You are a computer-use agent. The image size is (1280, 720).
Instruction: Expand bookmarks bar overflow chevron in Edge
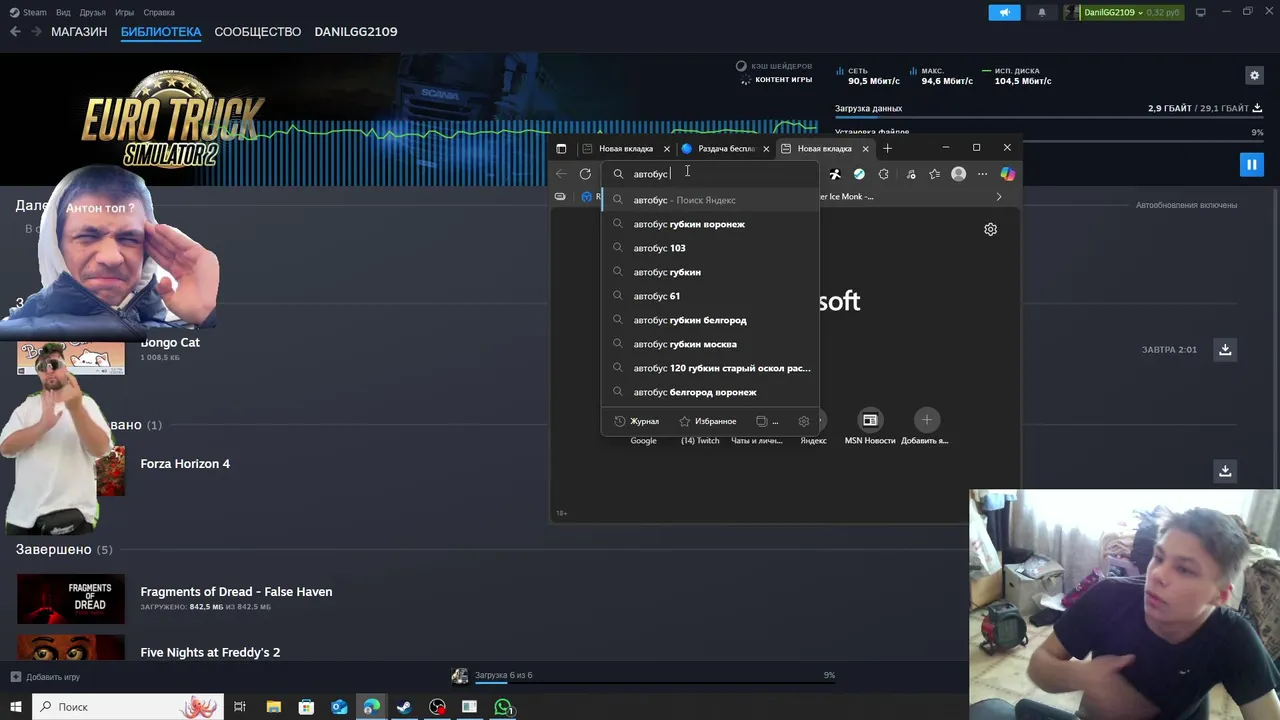[998, 197]
